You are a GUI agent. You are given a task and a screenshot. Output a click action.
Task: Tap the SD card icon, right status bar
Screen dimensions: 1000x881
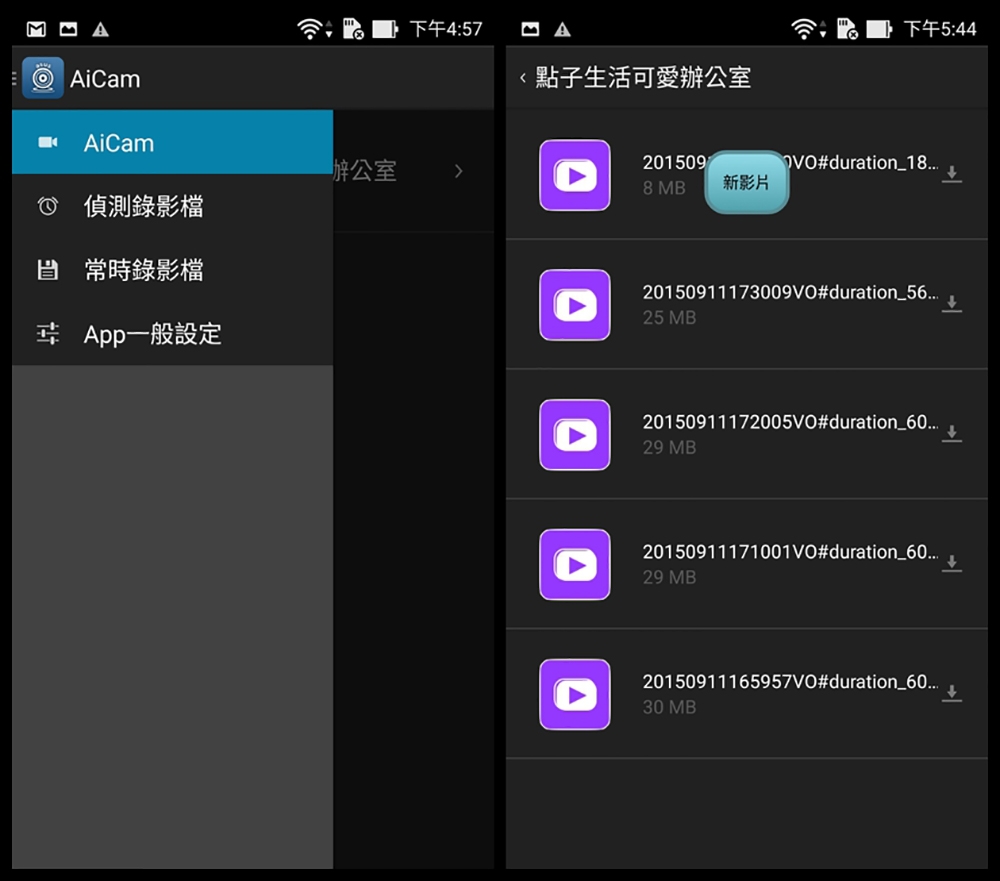click(x=847, y=29)
